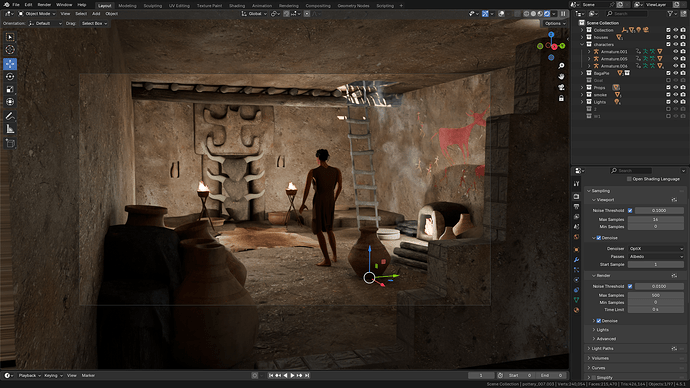This screenshot has width=690, height=388.
Task: Open the Scene properties tab
Action: click(x=576, y=227)
